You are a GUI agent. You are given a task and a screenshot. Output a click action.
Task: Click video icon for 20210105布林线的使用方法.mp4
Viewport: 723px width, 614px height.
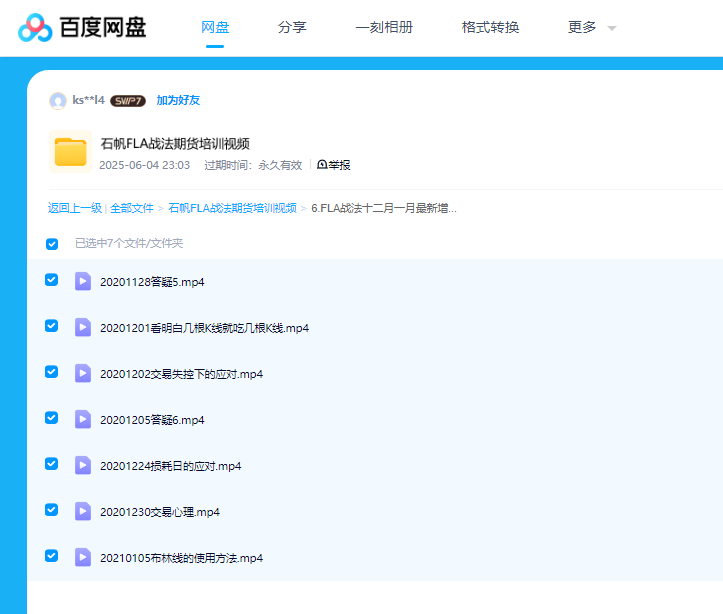pos(83,557)
